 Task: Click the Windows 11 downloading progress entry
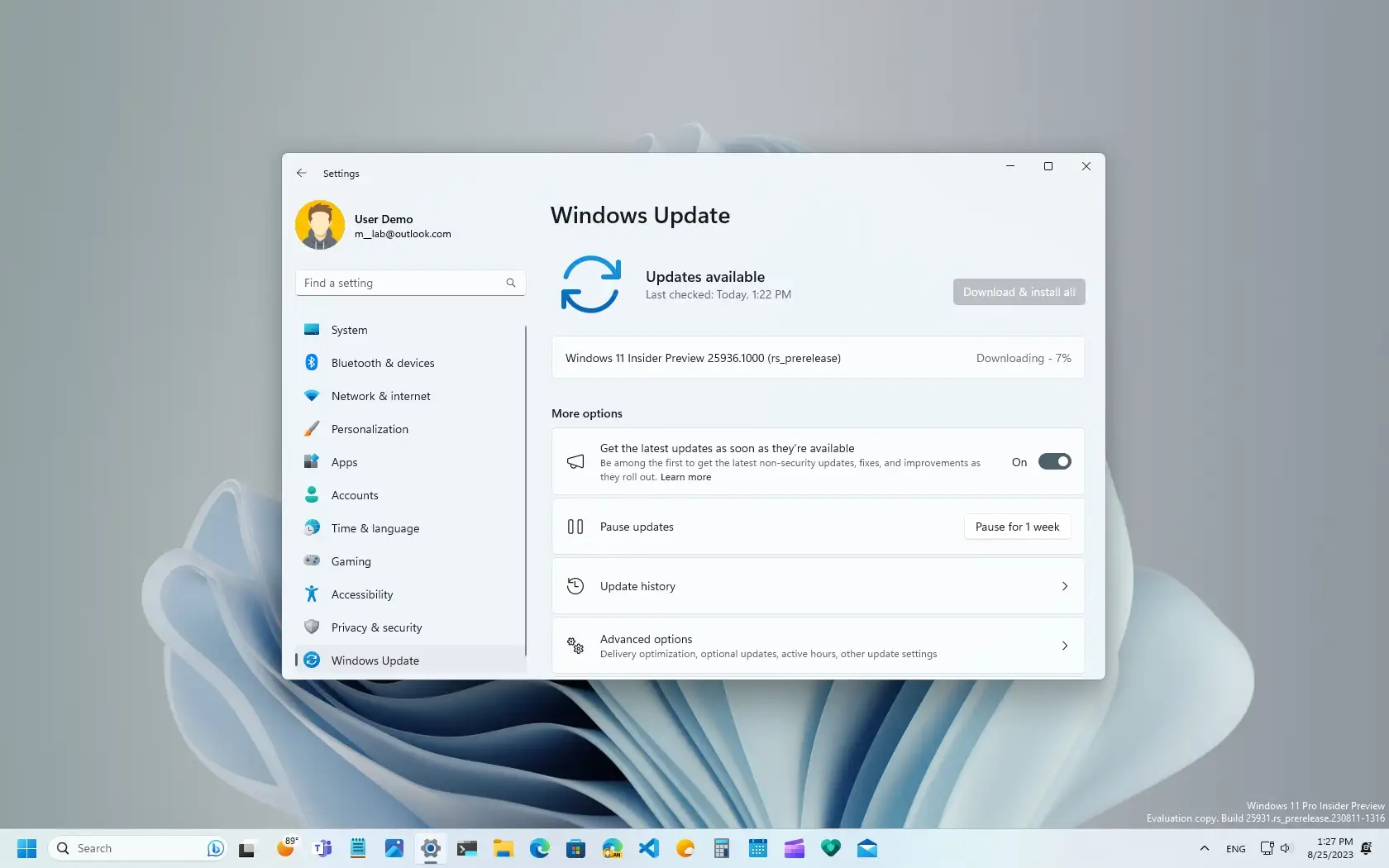pos(817,358)
